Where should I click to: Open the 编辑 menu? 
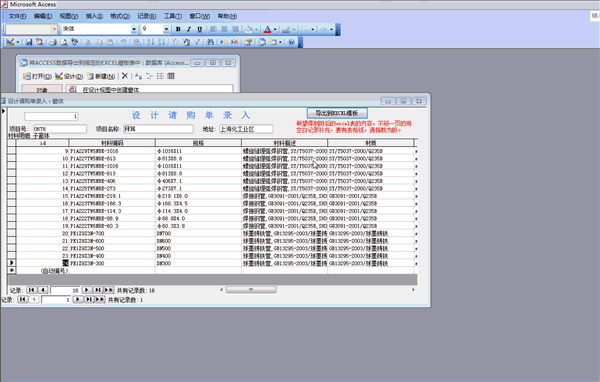tap(43, 16)
